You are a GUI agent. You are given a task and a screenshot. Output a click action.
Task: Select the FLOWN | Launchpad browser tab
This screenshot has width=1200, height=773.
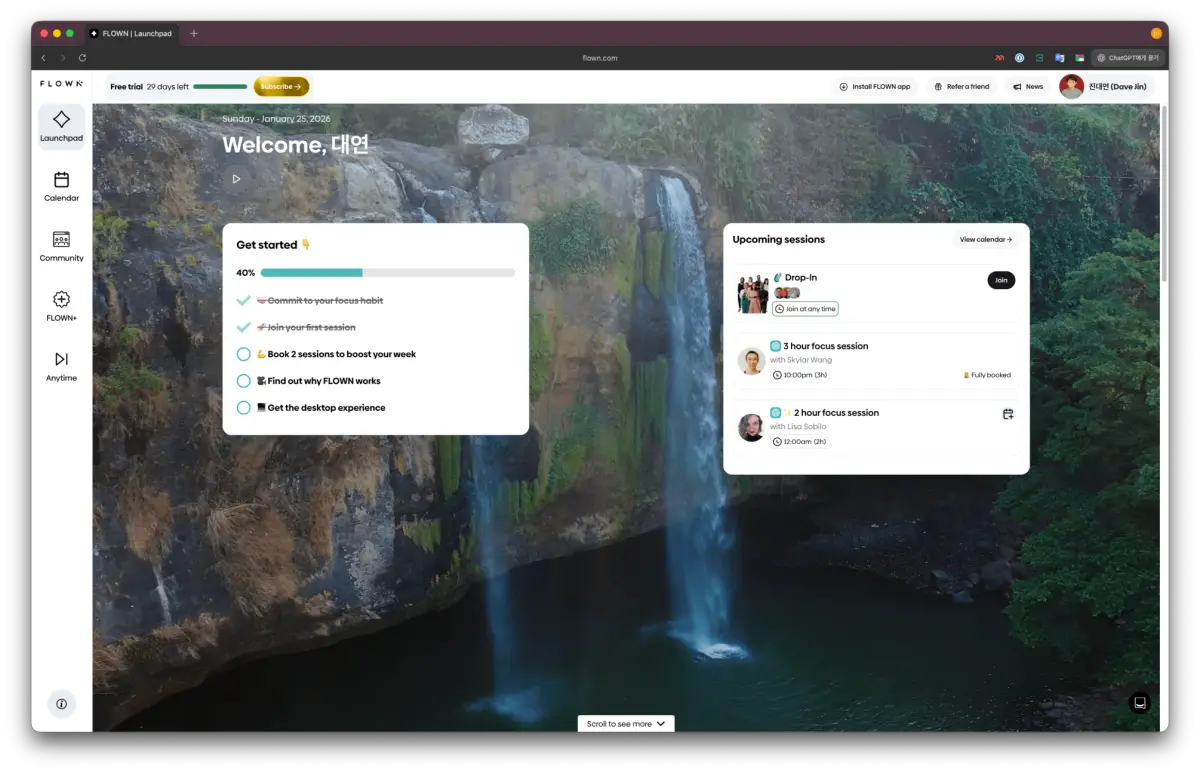[132, 33]
